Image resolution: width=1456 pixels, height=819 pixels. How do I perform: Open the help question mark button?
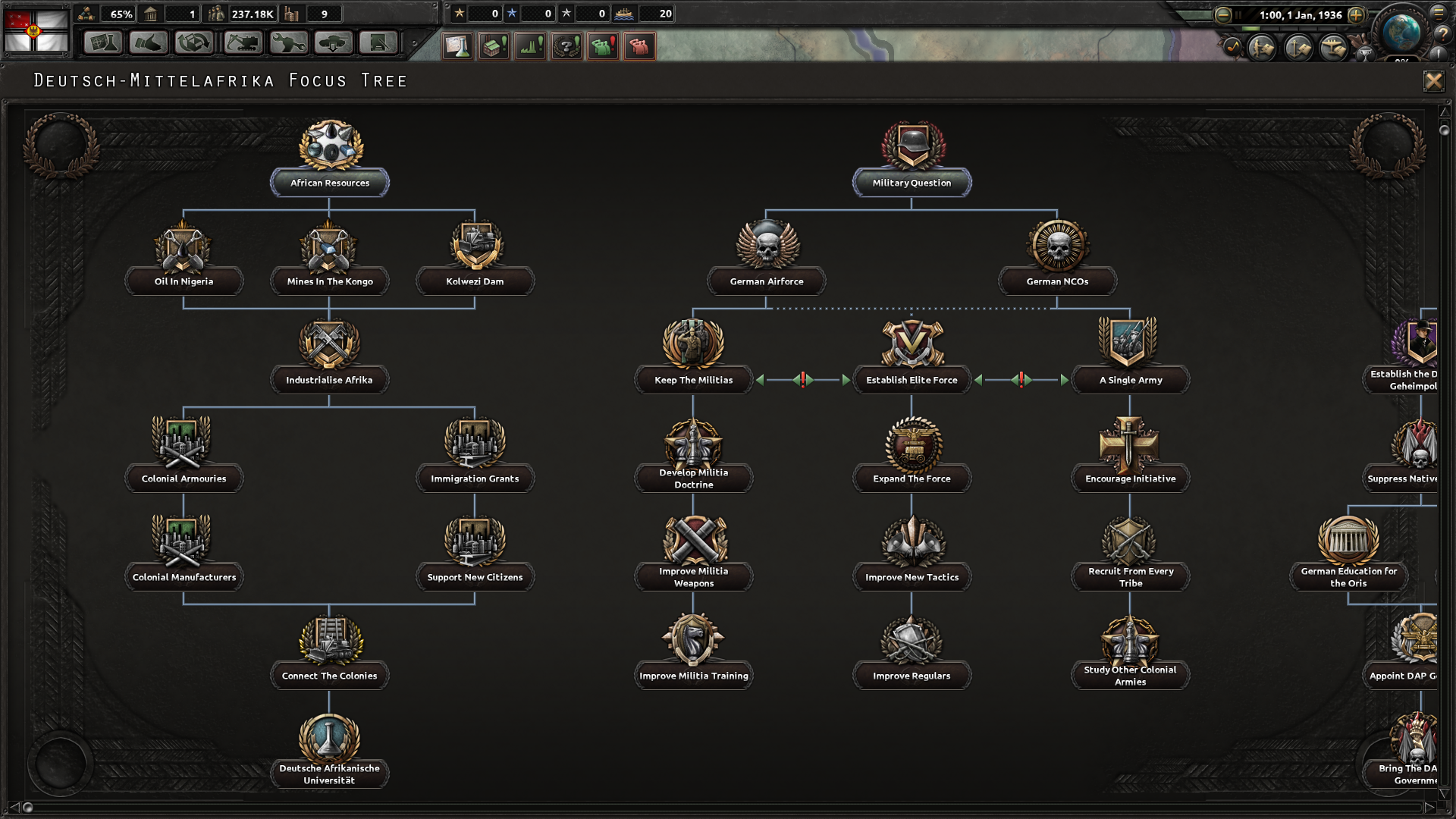pyautogui.click(x=1442, y=34)
